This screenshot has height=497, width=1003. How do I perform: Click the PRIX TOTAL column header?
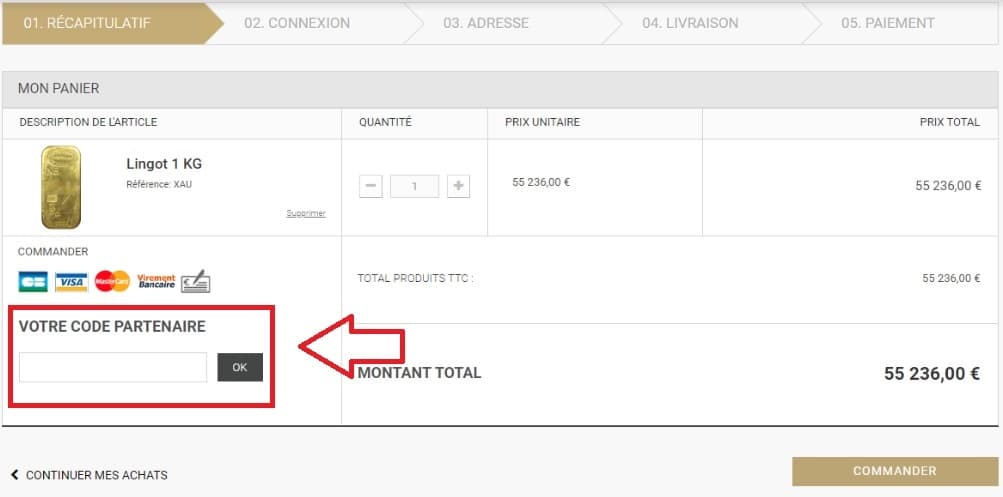point(949,122)
